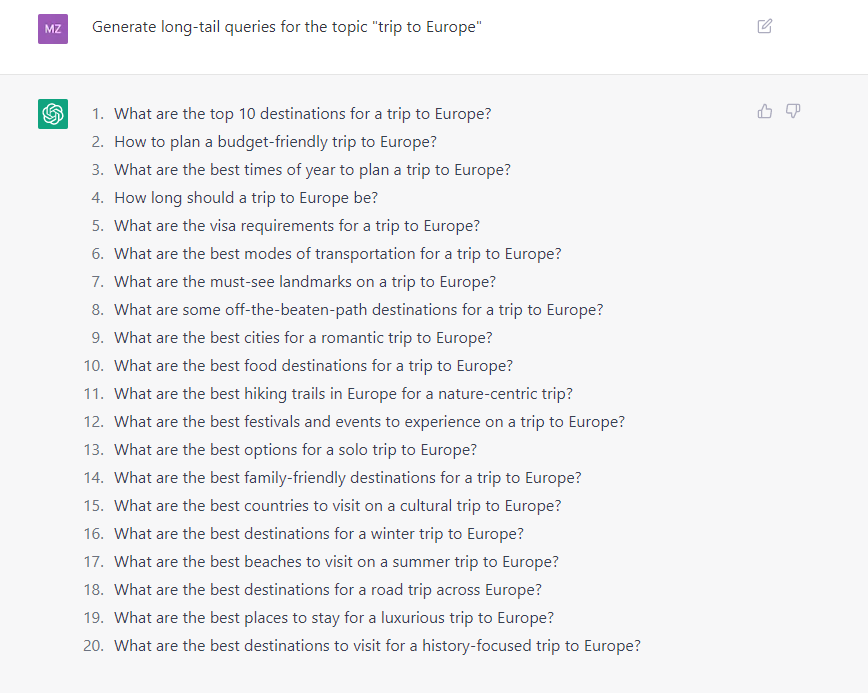
Task: Click the modes of transportation question
Action: pos(337,254)
